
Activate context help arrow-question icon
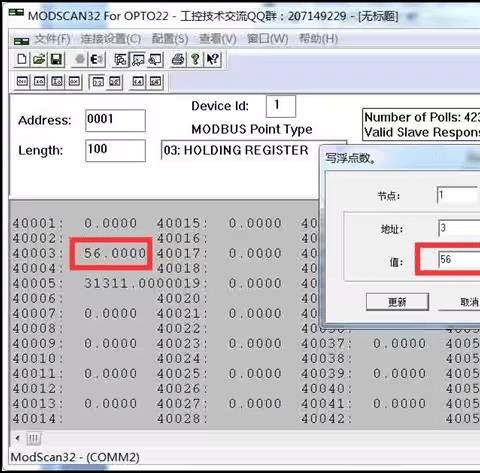(213, 60)
